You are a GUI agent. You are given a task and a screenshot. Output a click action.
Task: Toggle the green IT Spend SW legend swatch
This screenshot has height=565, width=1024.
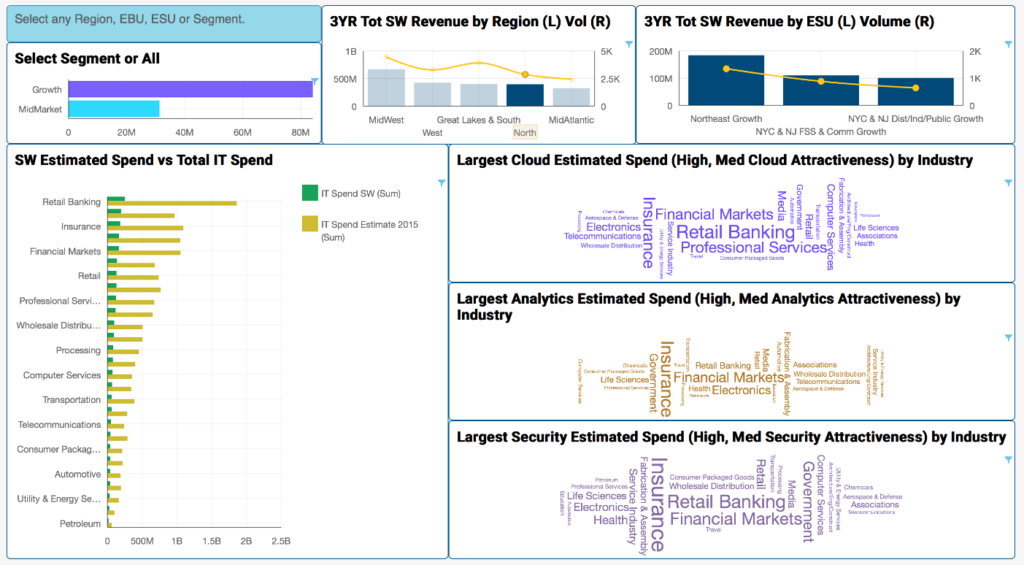coord(310,193)
